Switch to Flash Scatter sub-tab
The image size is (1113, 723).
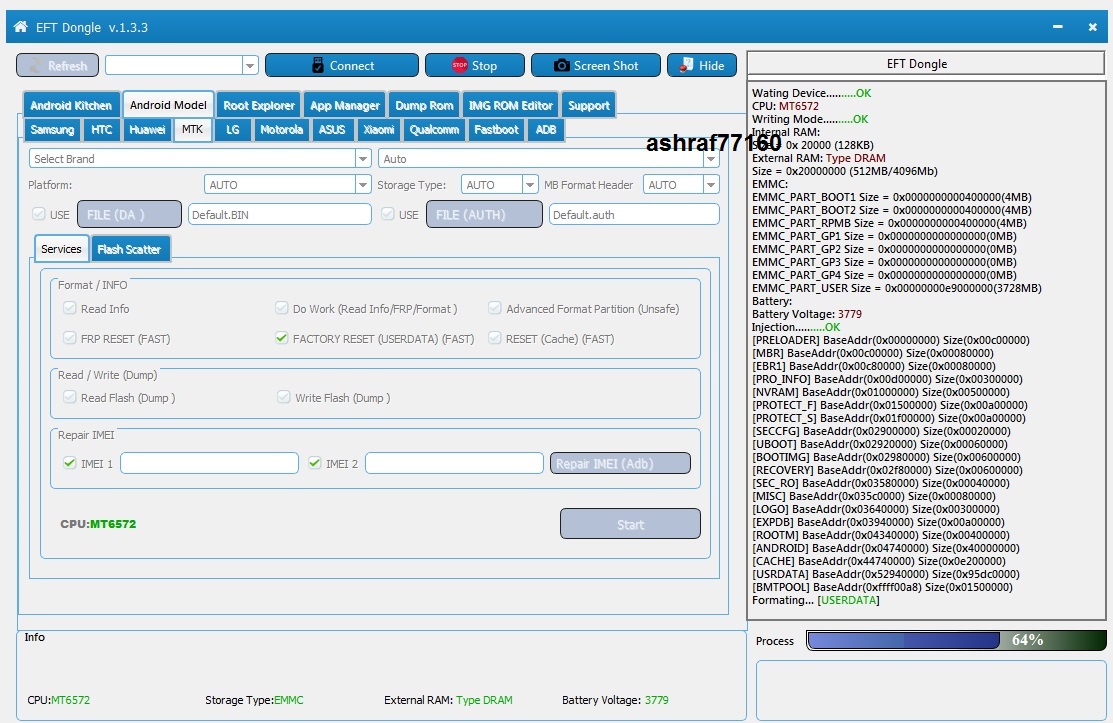coord(129,249)
